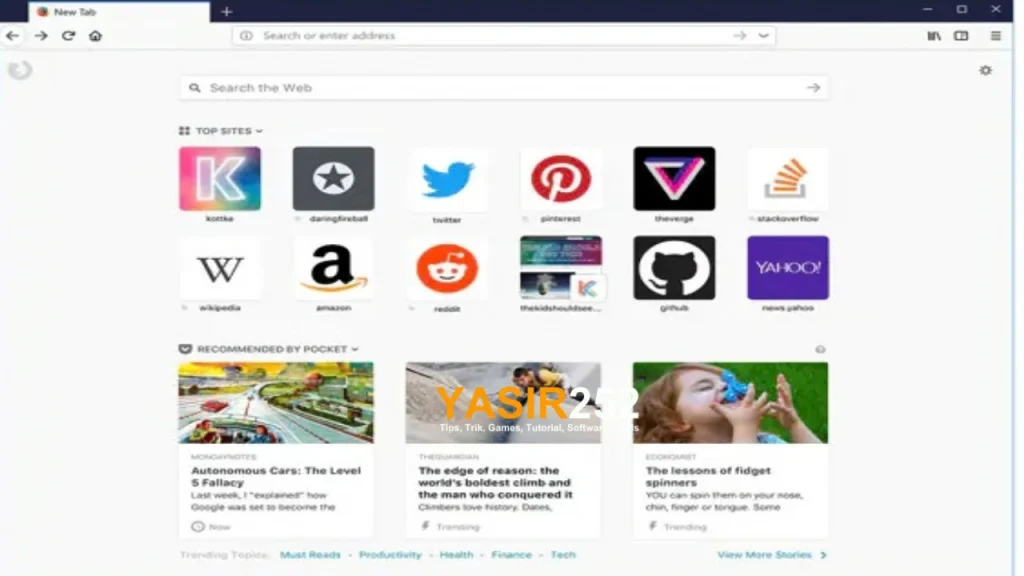
Task: Open the kottke top site tile
Action: click(x=219, y=178)
